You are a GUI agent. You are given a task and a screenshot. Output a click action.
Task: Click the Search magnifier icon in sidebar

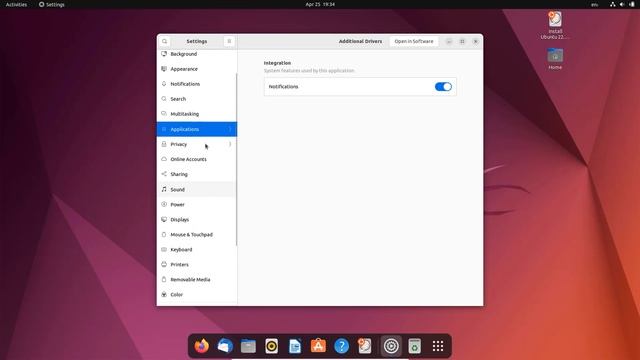tap(164, 99)
